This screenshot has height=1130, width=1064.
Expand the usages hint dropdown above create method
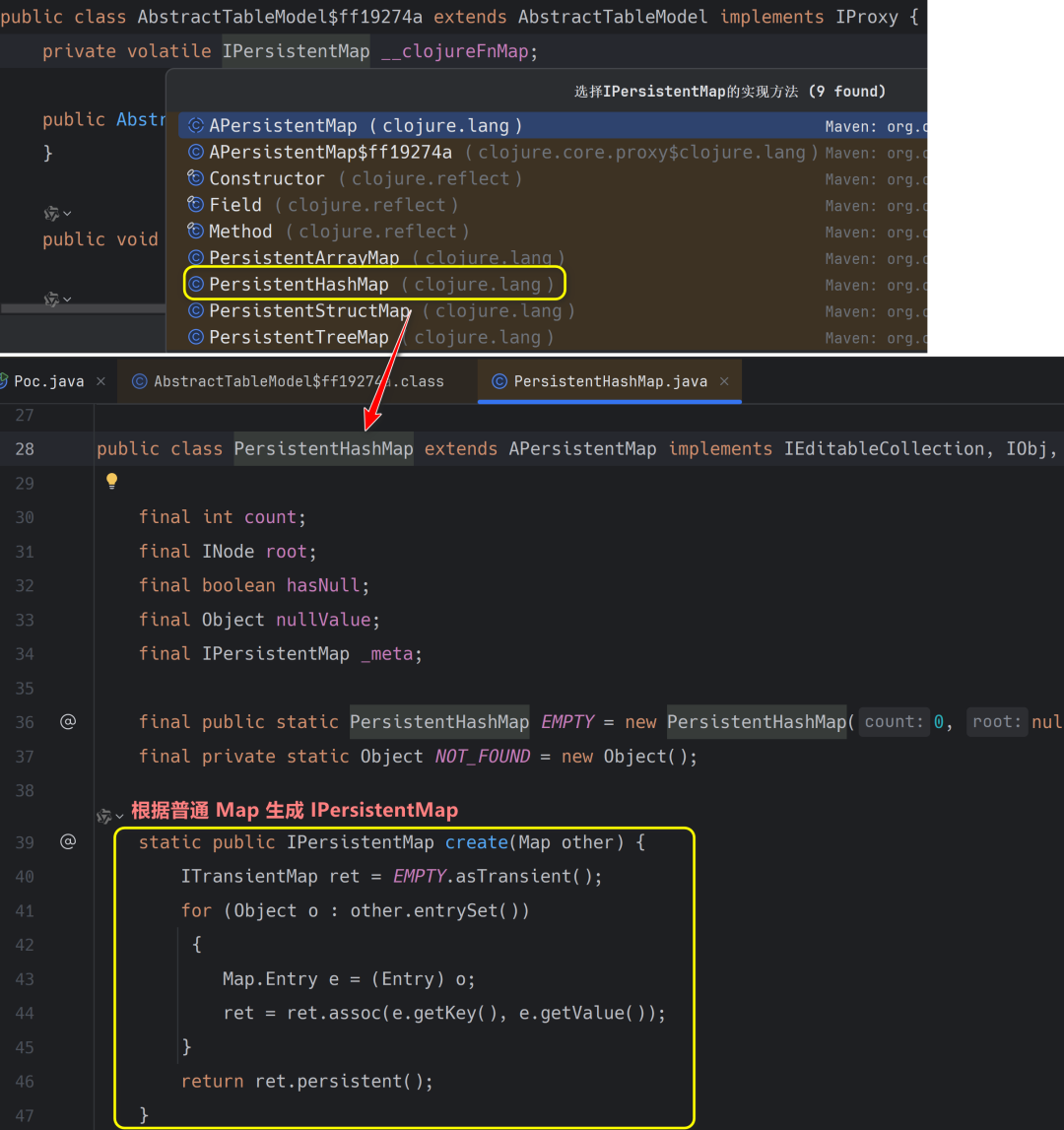pyautogui.click(x=110, y=816)
